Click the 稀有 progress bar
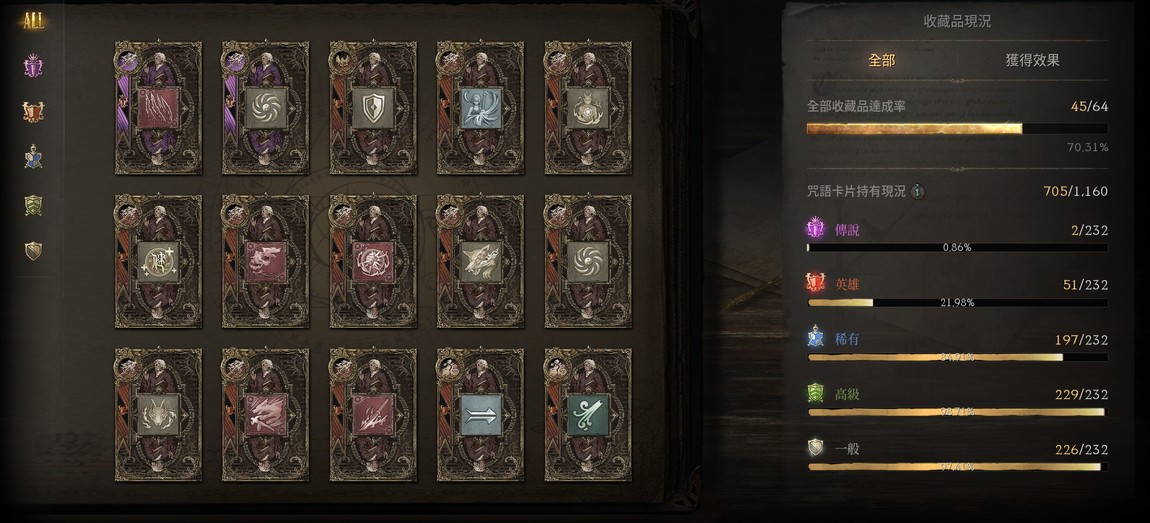Viewport: 1150px width, 523px height. point(957,357)
